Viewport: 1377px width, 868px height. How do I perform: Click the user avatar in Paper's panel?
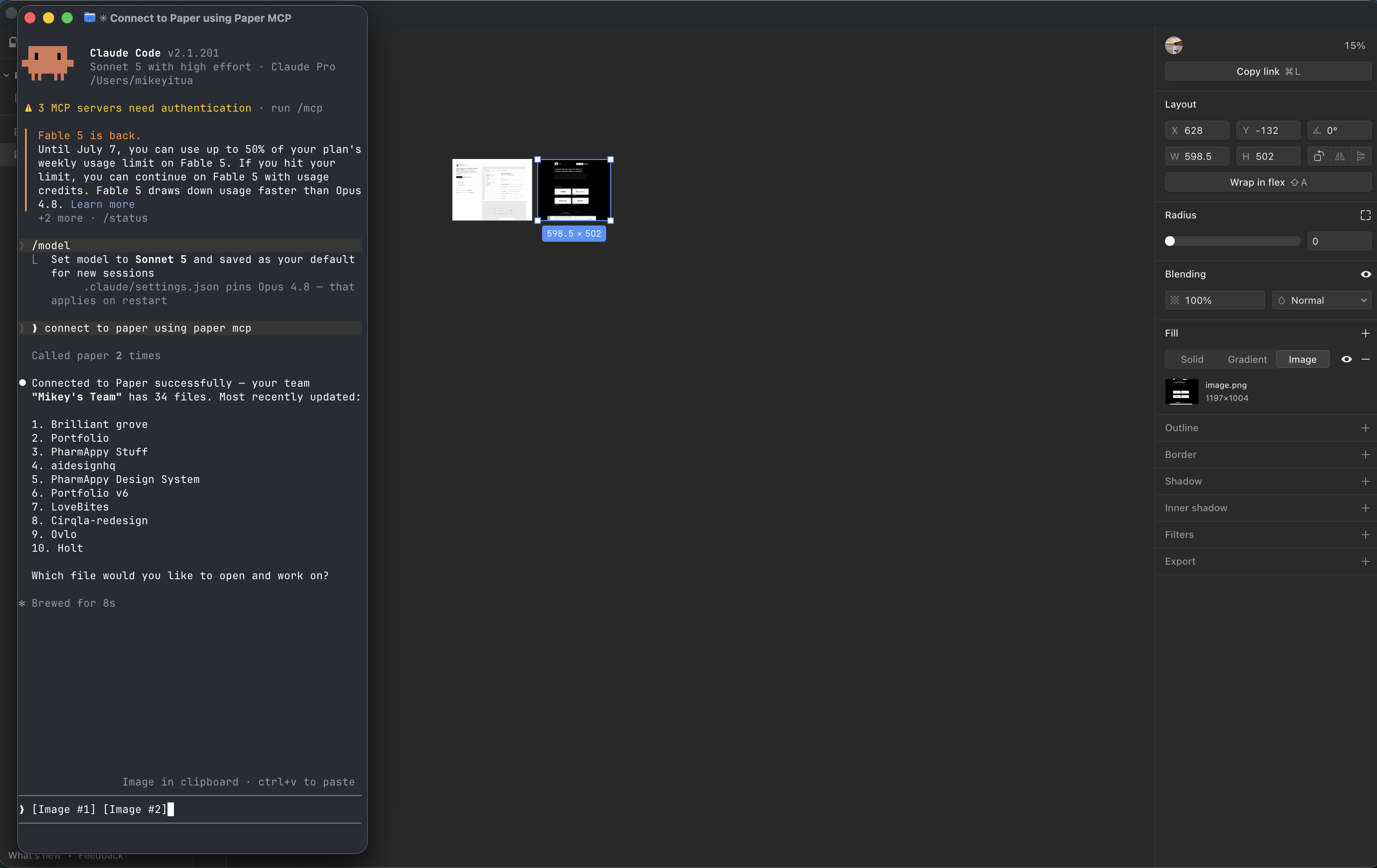[x=1174, y=46]
